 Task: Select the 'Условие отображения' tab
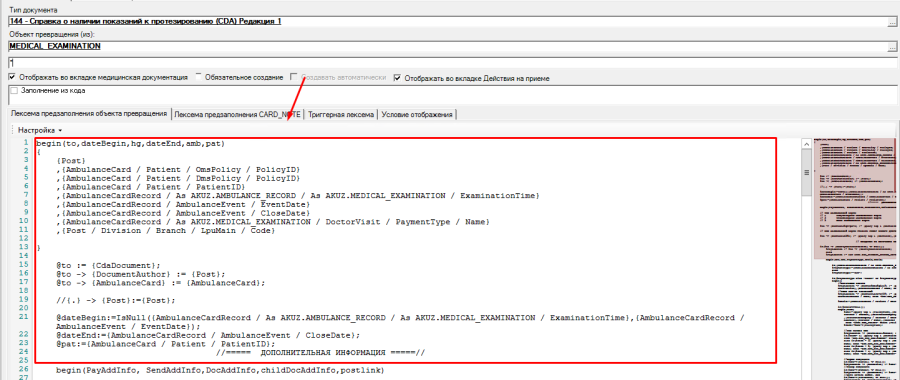[417, 114]
